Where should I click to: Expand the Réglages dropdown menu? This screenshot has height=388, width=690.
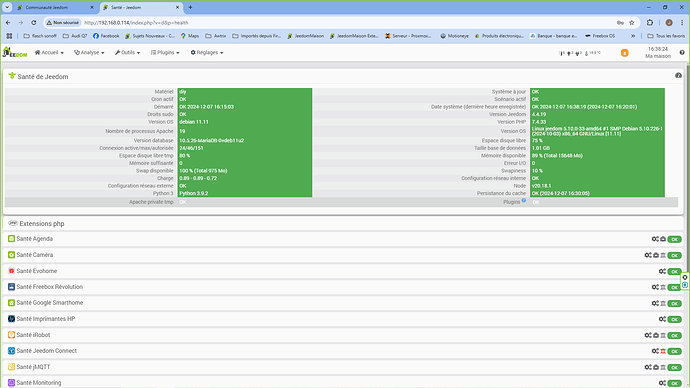click(x=207, y=52)
